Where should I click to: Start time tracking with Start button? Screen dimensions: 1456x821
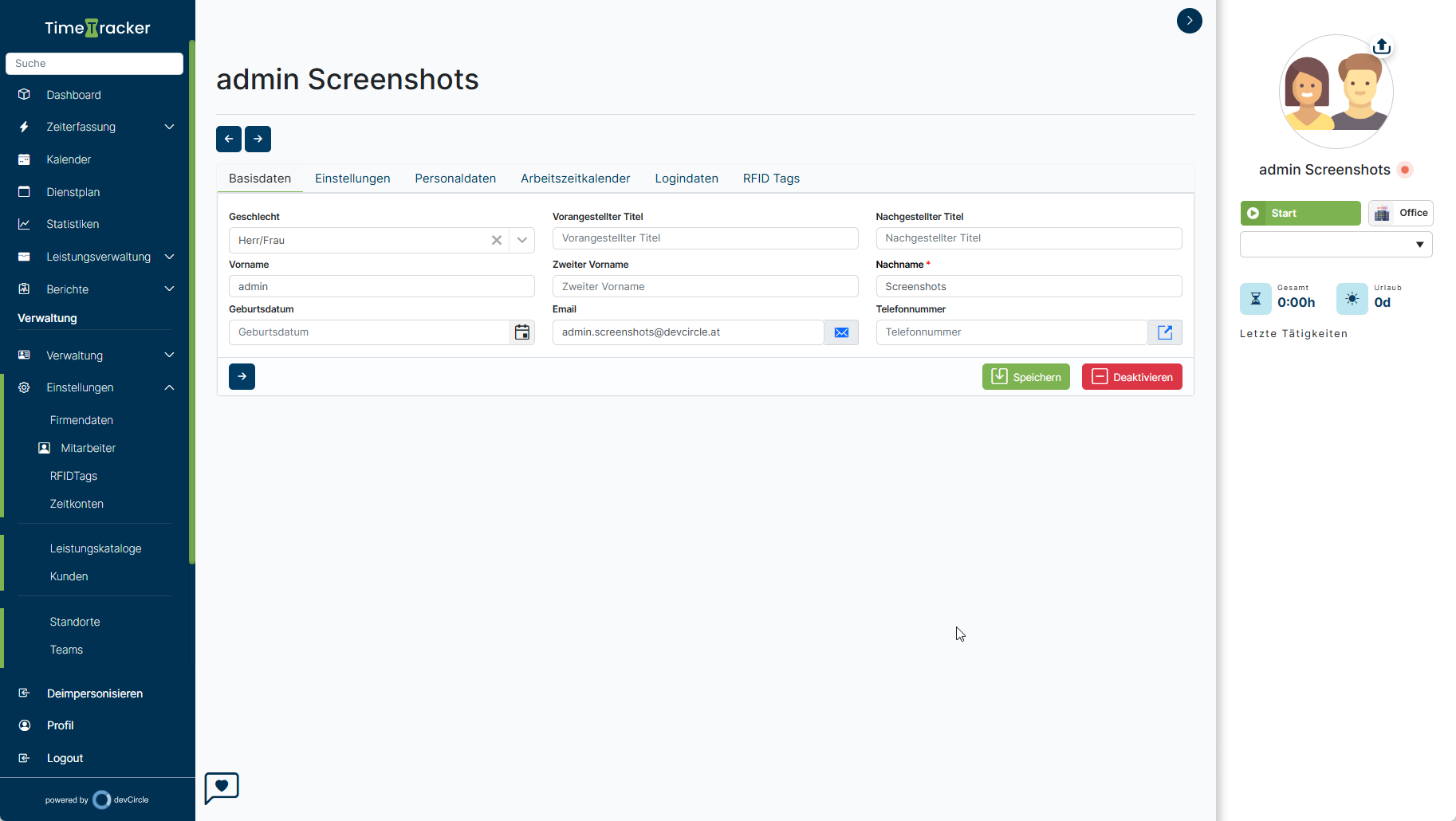click(1301, 213)
